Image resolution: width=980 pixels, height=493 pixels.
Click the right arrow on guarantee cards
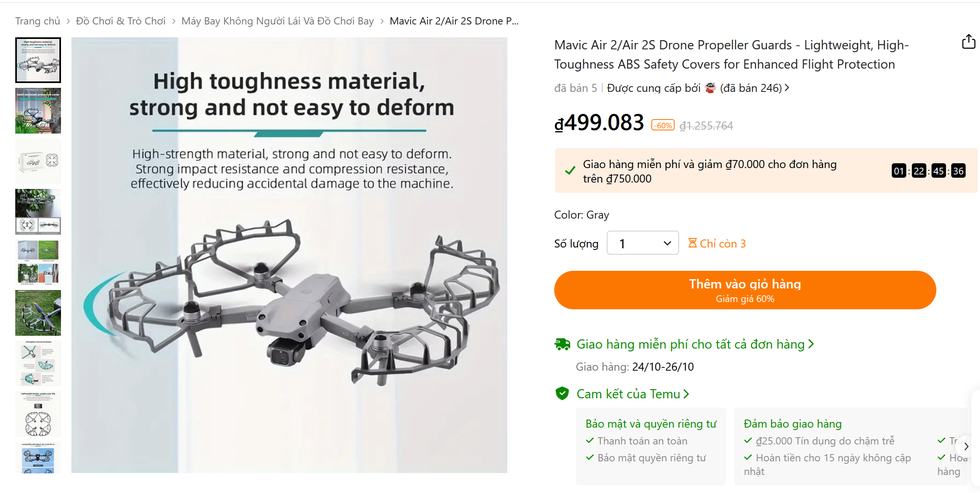pyautogui.click(x=966, y=447)
